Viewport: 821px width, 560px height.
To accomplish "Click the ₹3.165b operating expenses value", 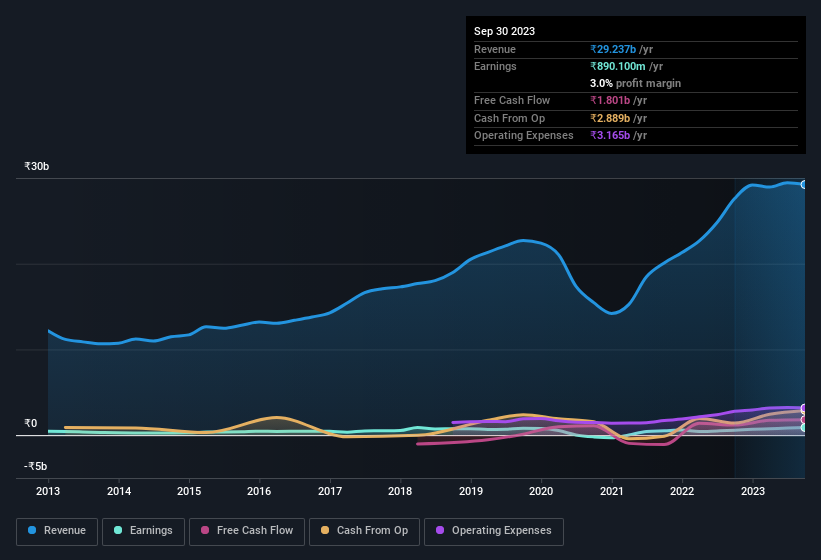I will coord(610,136).
